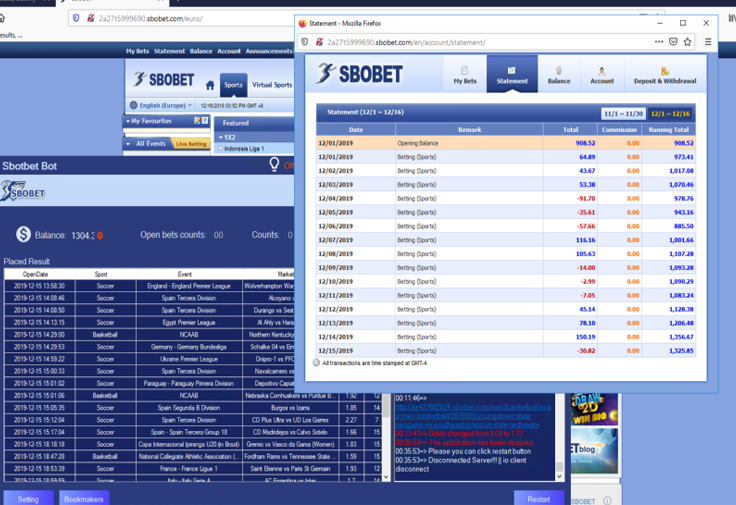Click tracking protection shield in Statement window
Screen dimensions: 736x505
pyautogui.click(x=305, y=42)
